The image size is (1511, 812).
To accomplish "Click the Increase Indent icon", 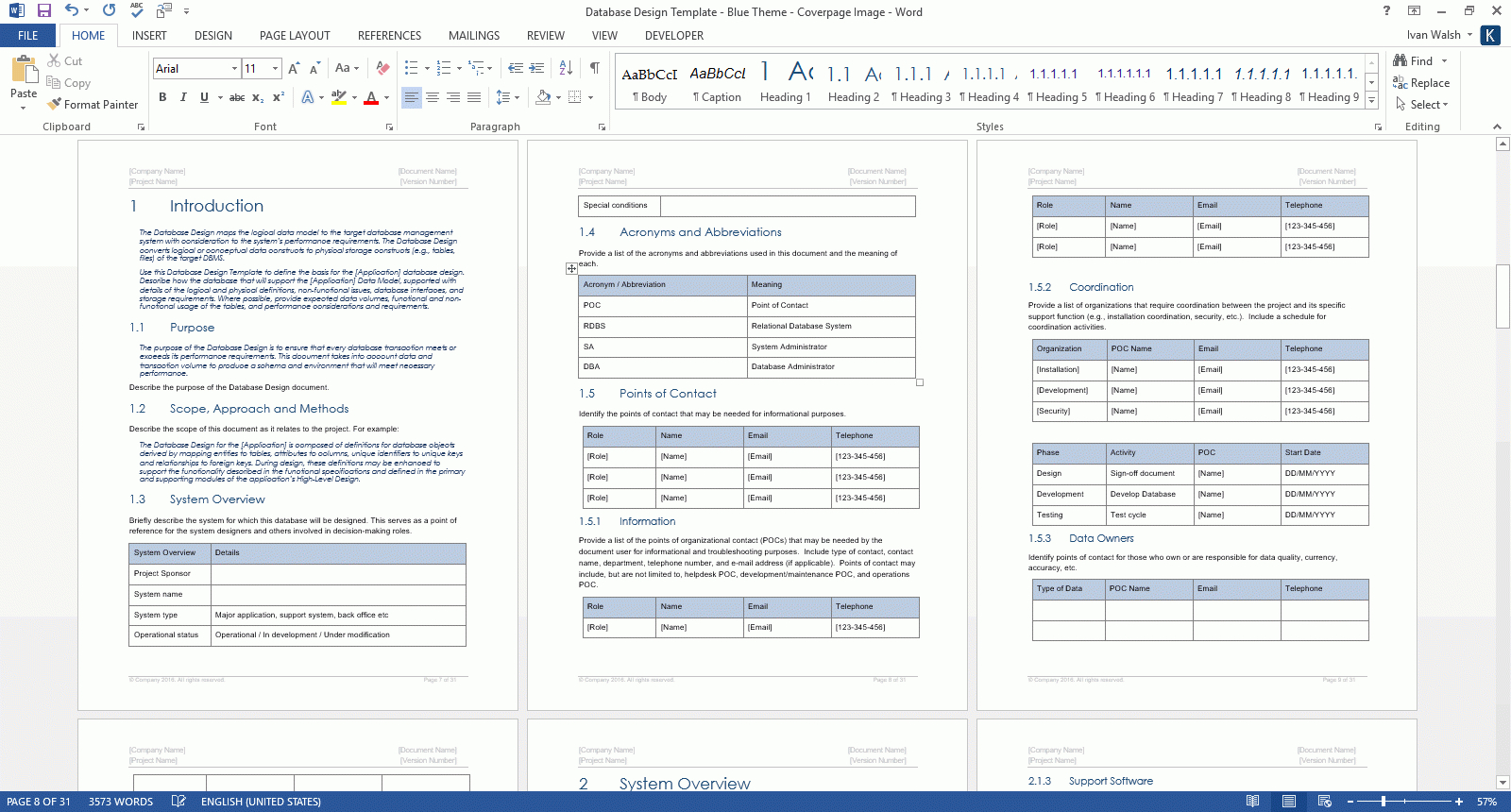I will pos(536,68).
